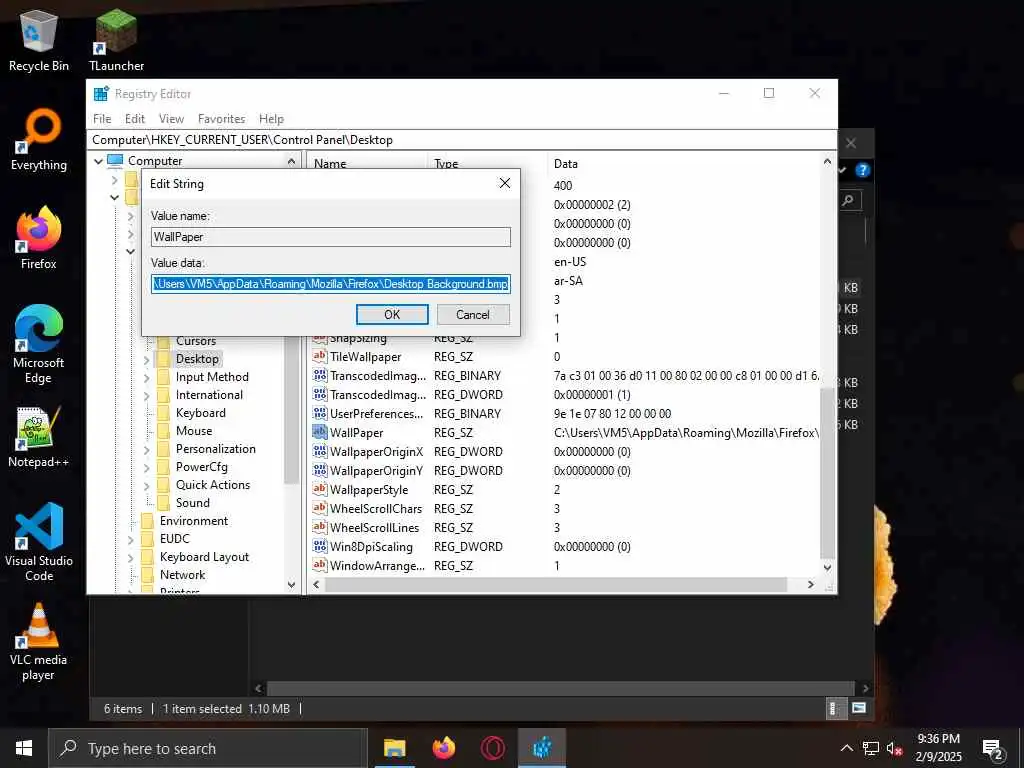Viewport: 1024px width, 768px height.
Task: Select the first TranscodedImag... REG_BINARY icon
Action: 319,375
